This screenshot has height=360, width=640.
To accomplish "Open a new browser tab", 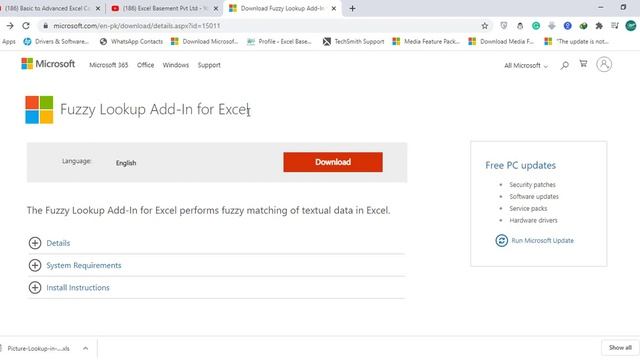I will tap(352, 8).
